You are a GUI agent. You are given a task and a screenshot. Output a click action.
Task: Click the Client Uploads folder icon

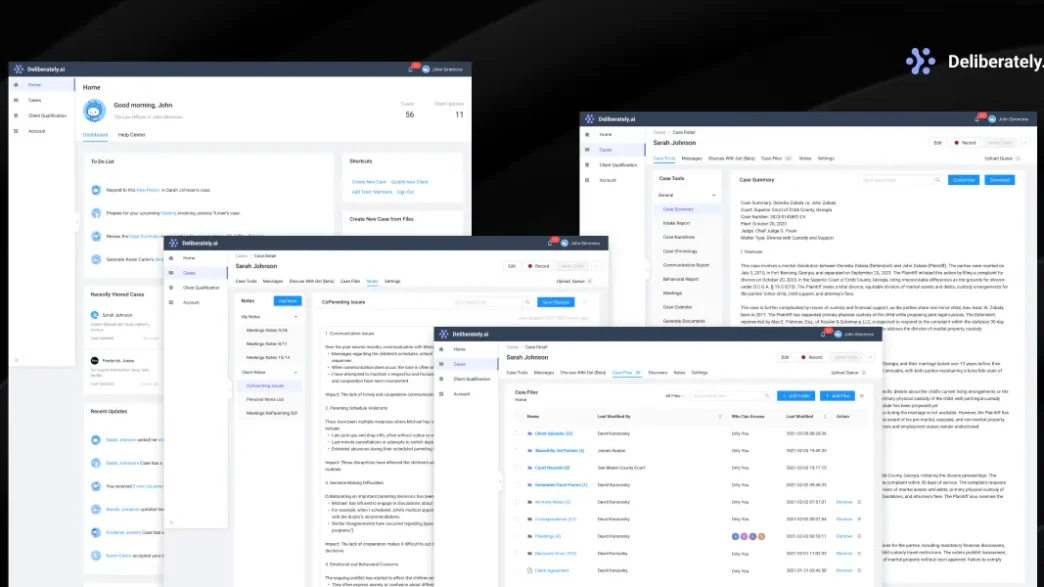coord(530,433)
